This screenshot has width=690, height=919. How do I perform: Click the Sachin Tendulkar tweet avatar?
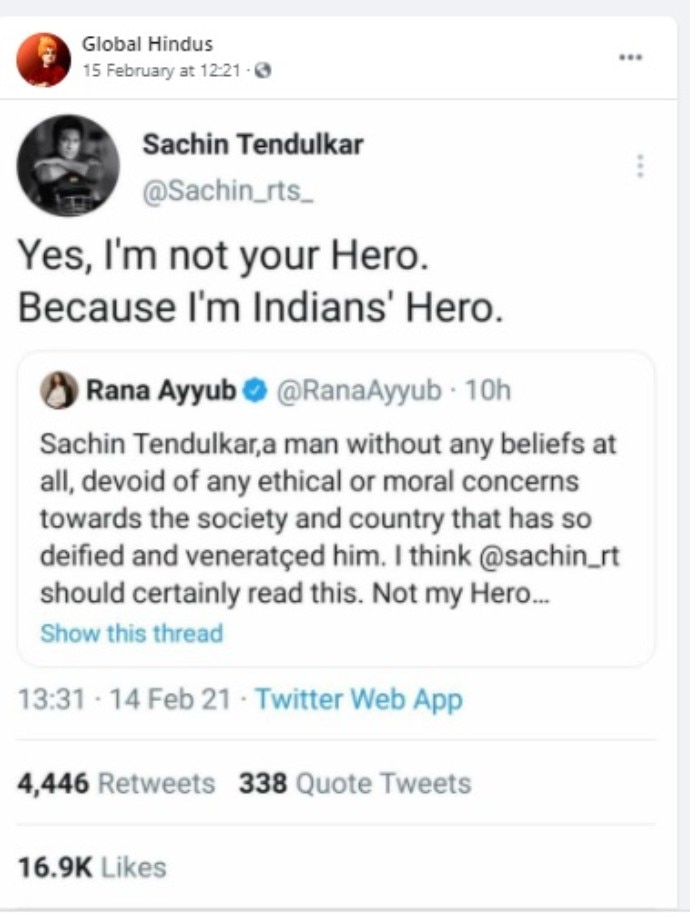pos(68,165)
